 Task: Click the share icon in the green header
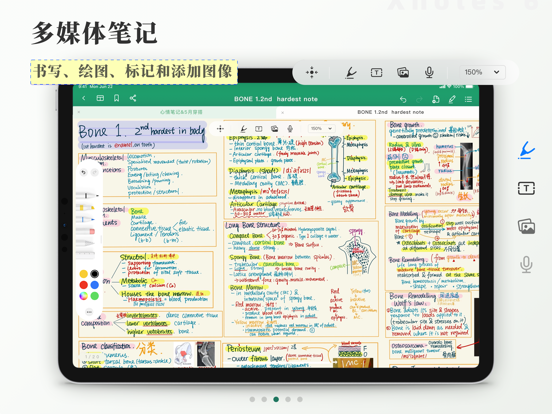[133, 98]
